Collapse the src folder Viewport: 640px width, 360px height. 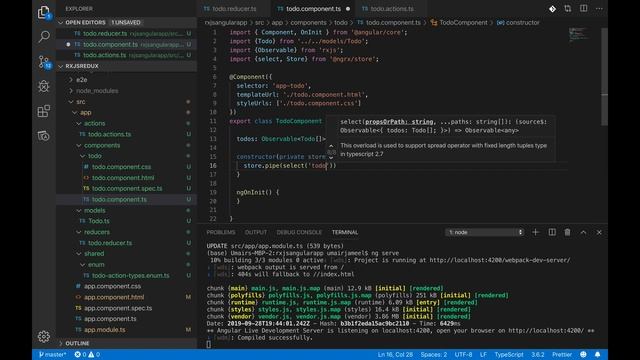pyautogui.click(x=71, y=102)
